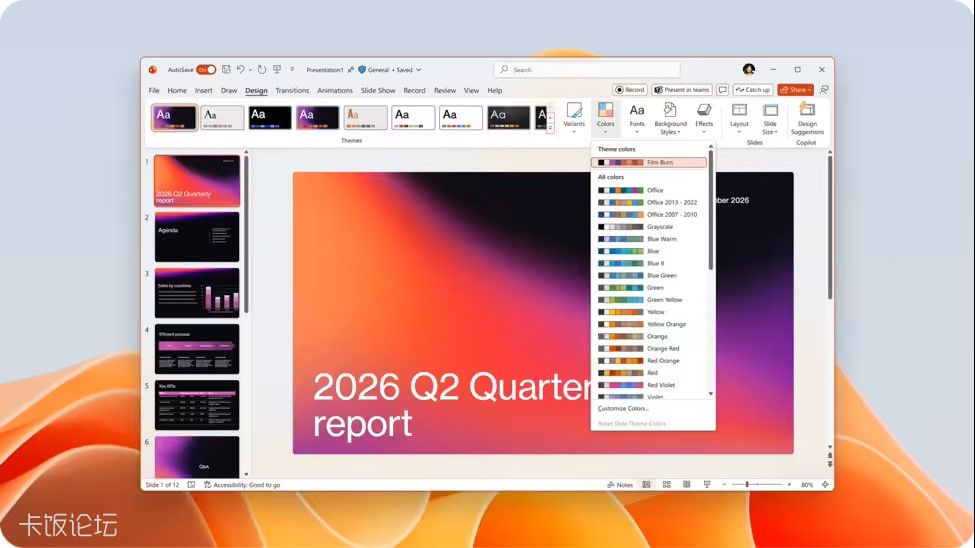975x548 pixels.
Task: Apply the black theme with blue accents
Action: tap(270, 118)
